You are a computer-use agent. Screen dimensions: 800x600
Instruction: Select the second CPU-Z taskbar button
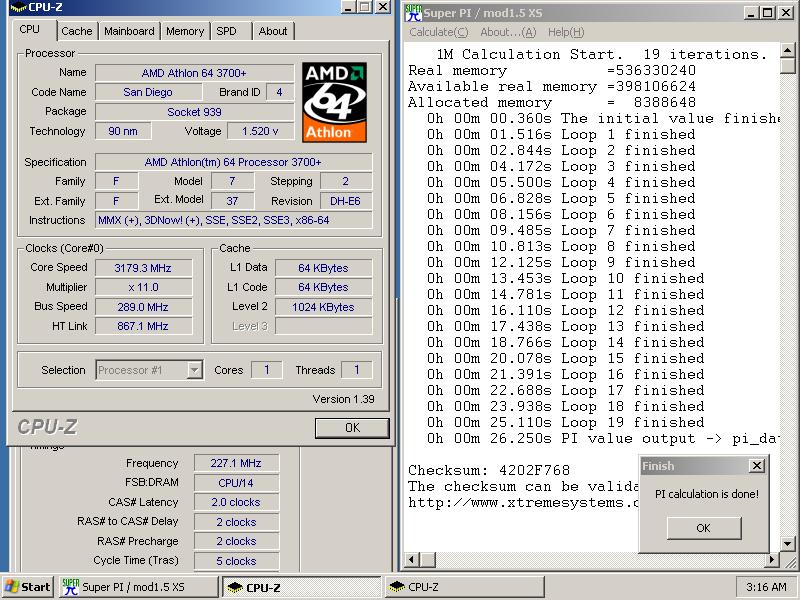pyautogui.click(x=464, y=587)
